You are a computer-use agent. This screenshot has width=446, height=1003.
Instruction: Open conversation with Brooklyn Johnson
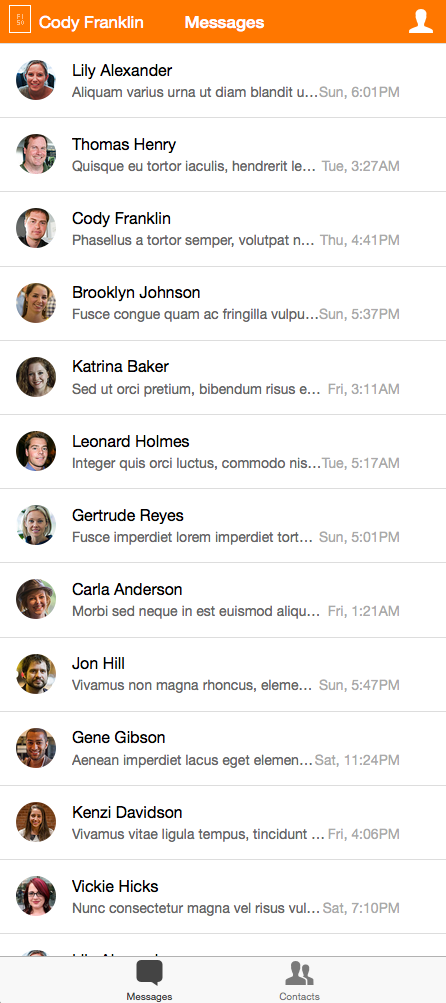point(223,303)
